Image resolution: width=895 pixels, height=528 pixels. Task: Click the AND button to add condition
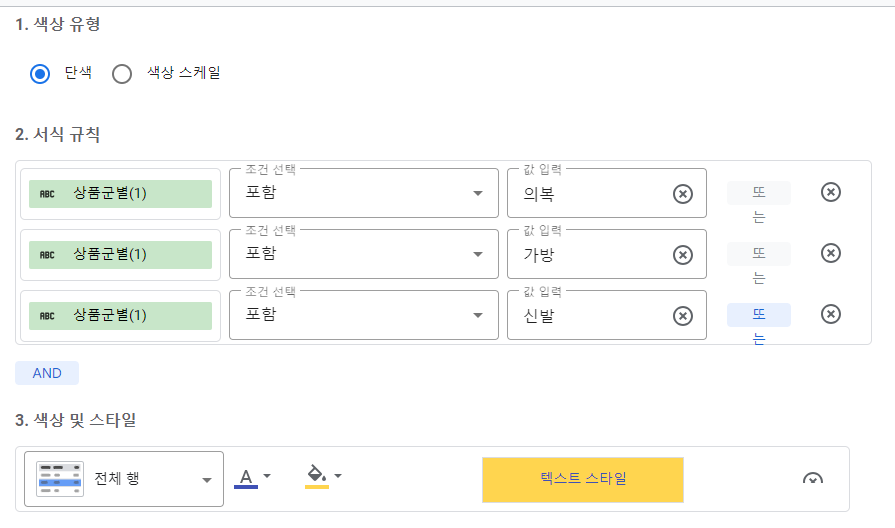47,373
